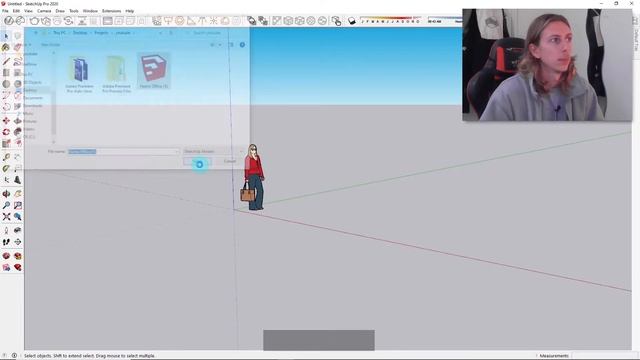Open the View menu
Screen dimensions: 640x360
(28, 11)
